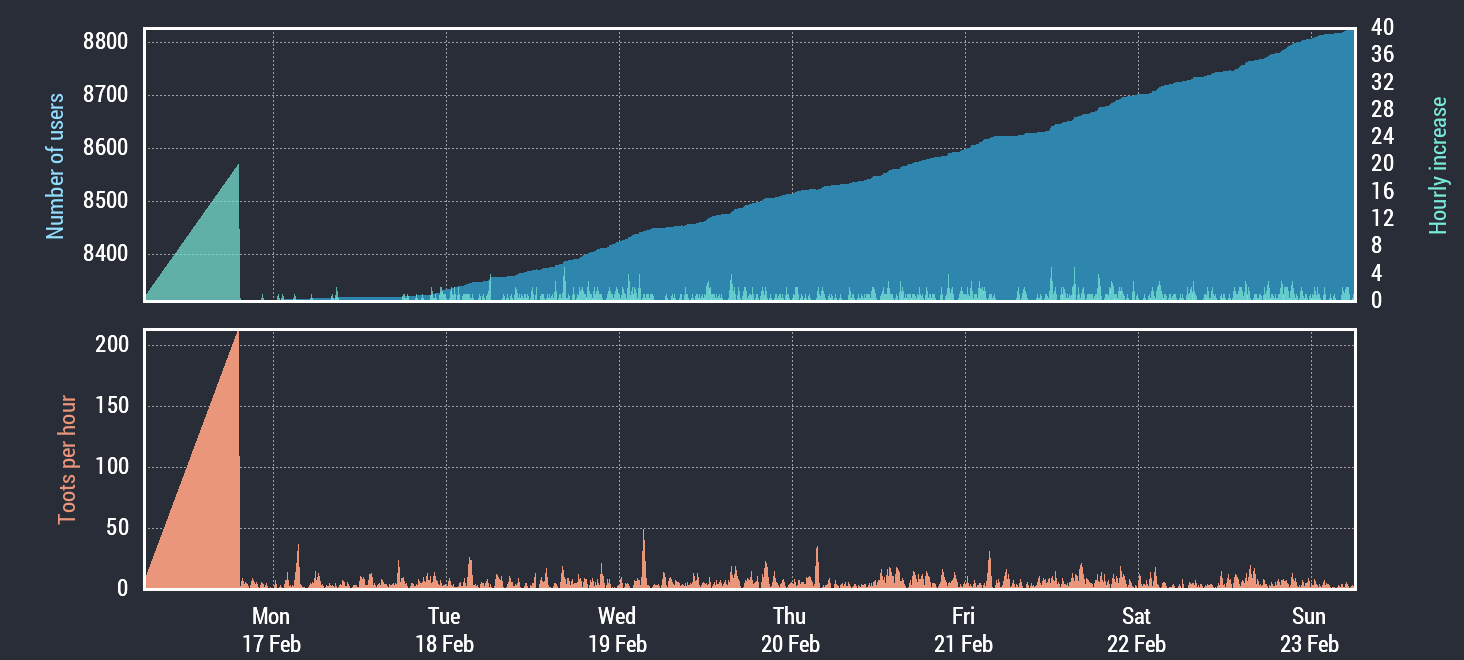Select the 20 tick on hourly increase axis

click(1382, 163)
